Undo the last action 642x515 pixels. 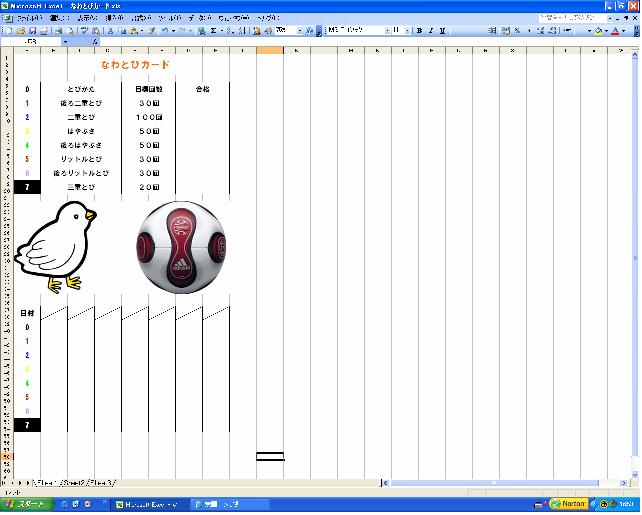[165, 31]
